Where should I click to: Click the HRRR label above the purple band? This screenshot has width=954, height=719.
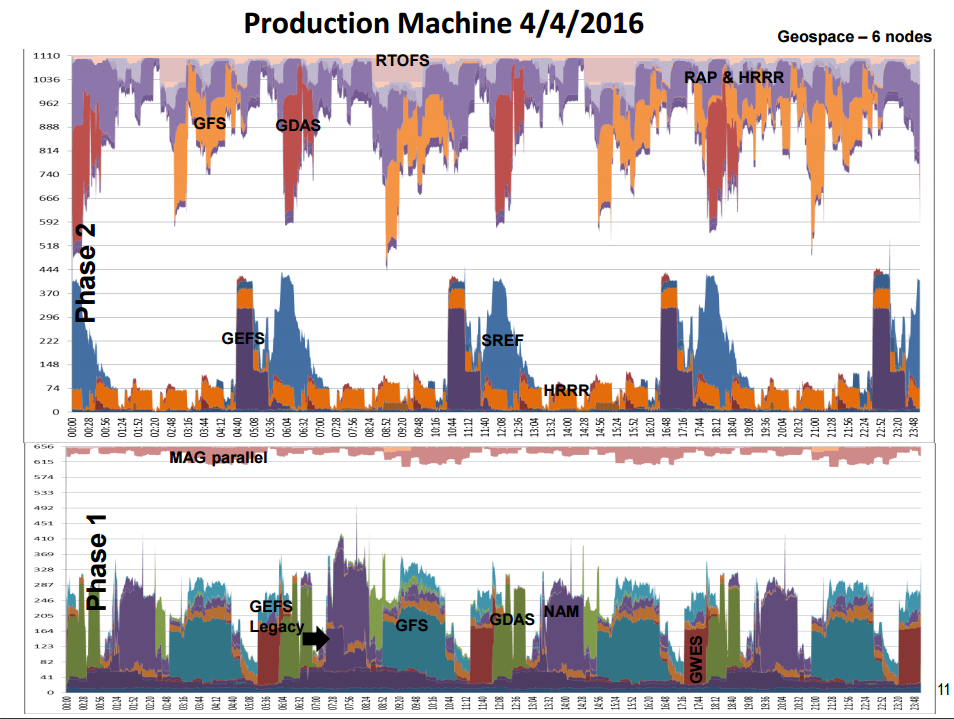566,388
